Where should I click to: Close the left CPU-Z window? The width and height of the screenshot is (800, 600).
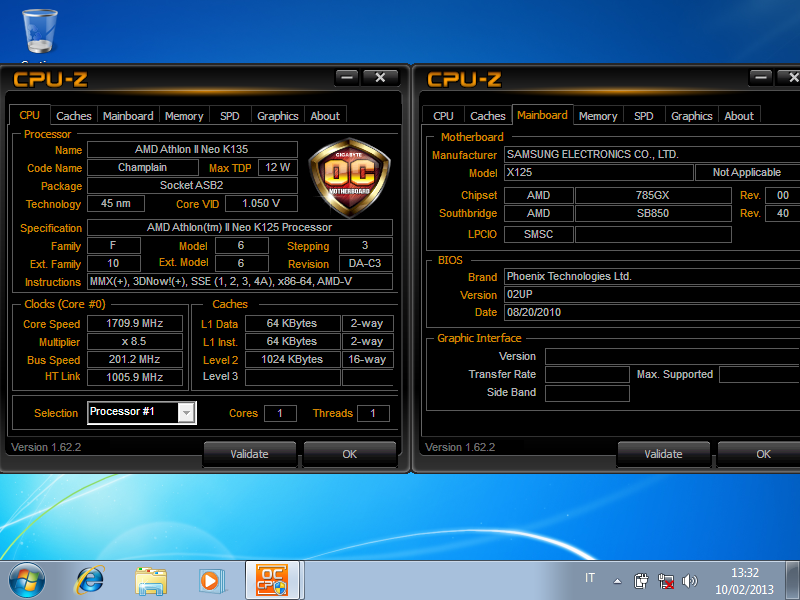[380, 78]
